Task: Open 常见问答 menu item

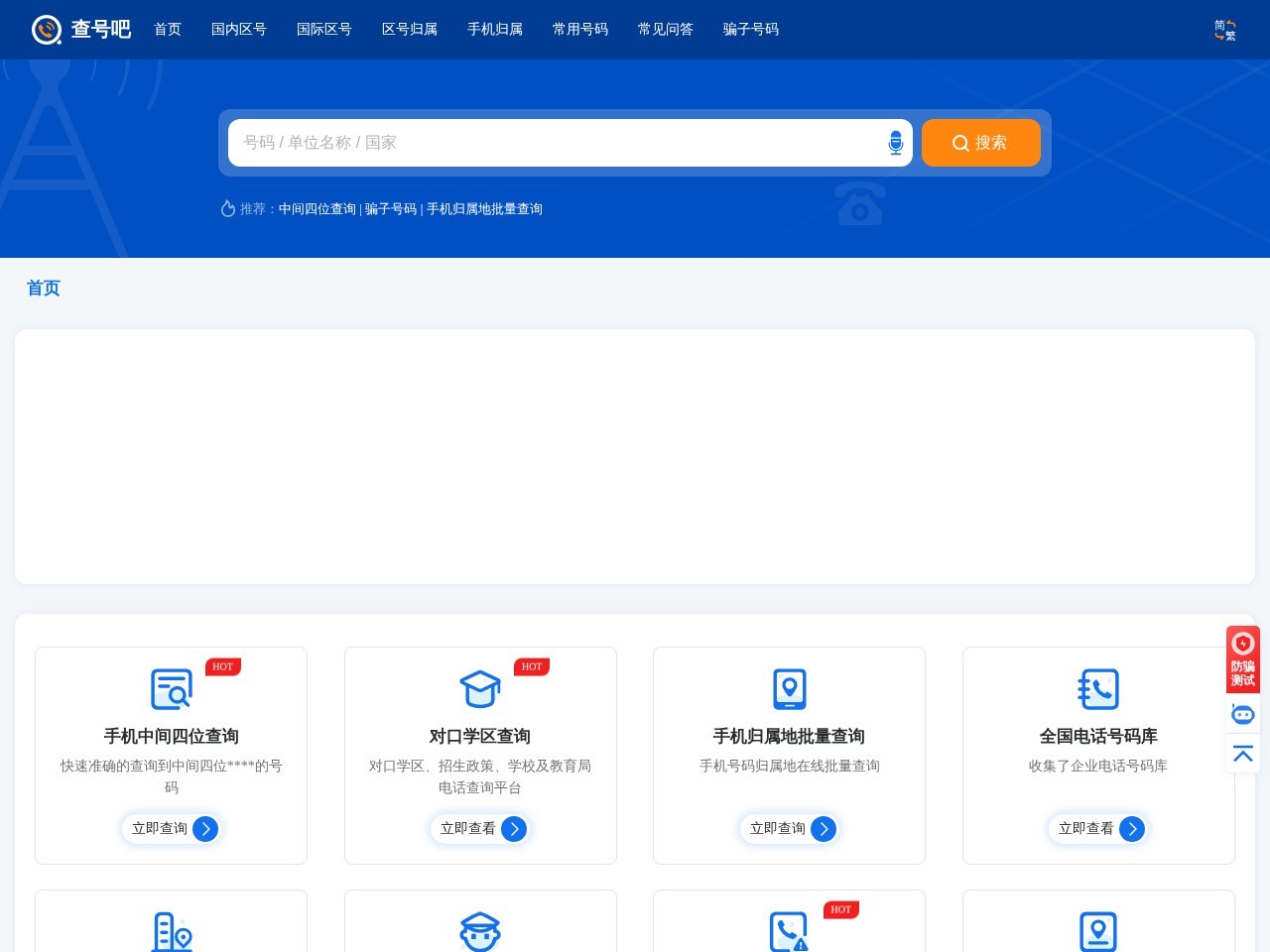Action: click(666, 30)
